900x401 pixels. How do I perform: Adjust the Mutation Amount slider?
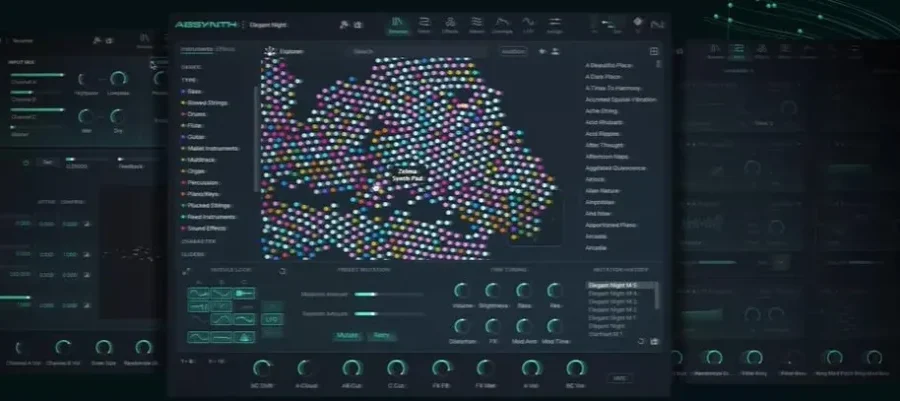389,294
